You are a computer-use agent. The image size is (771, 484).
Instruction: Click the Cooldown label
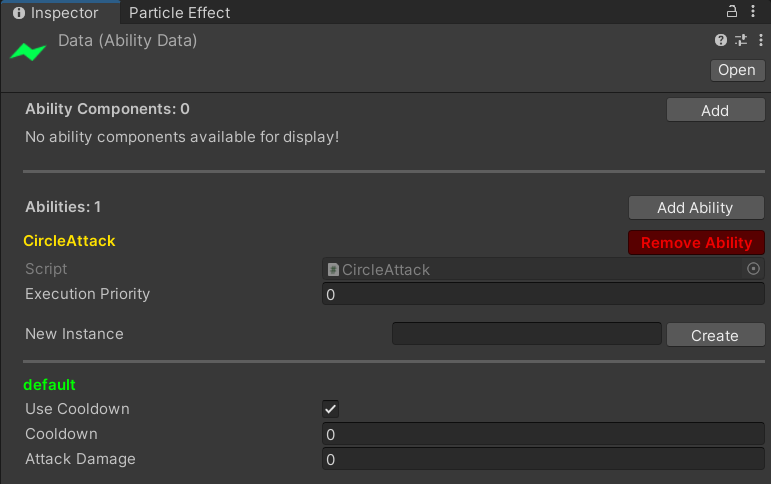pyautogui.click(x=61, y=434)
